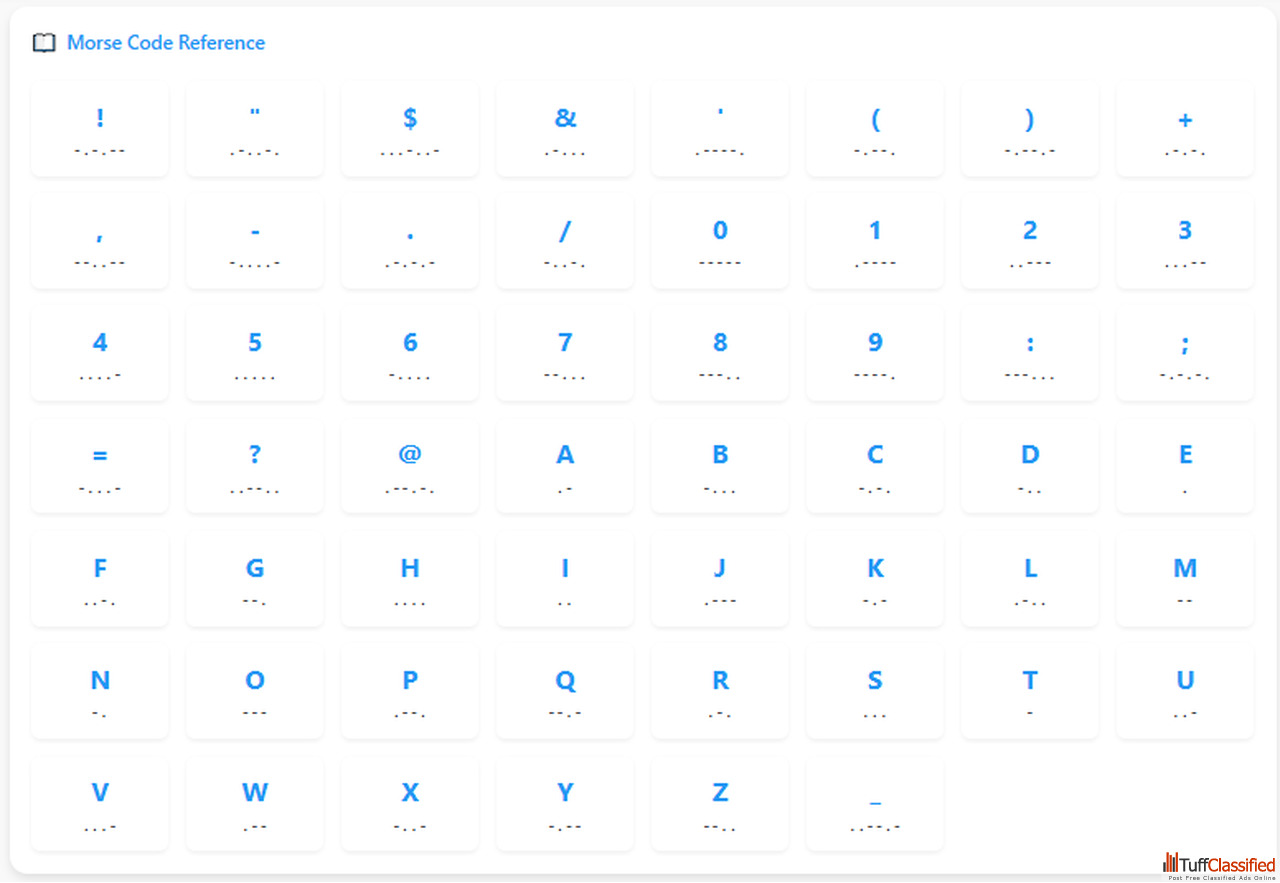Viewport: 1280px width, 883px height.
Task: Choose the letter K card
Action: pos(875,580)
